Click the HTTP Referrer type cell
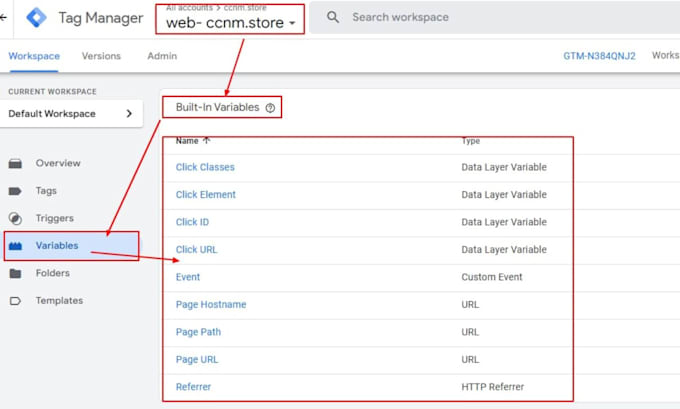The height and width of the screenshot is (409, 680). [x=493, y=387]
